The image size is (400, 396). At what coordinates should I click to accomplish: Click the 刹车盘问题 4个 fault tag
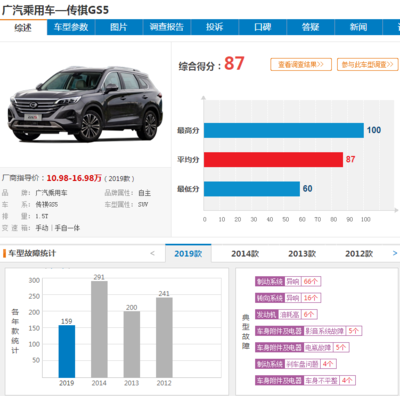point(296,364)
